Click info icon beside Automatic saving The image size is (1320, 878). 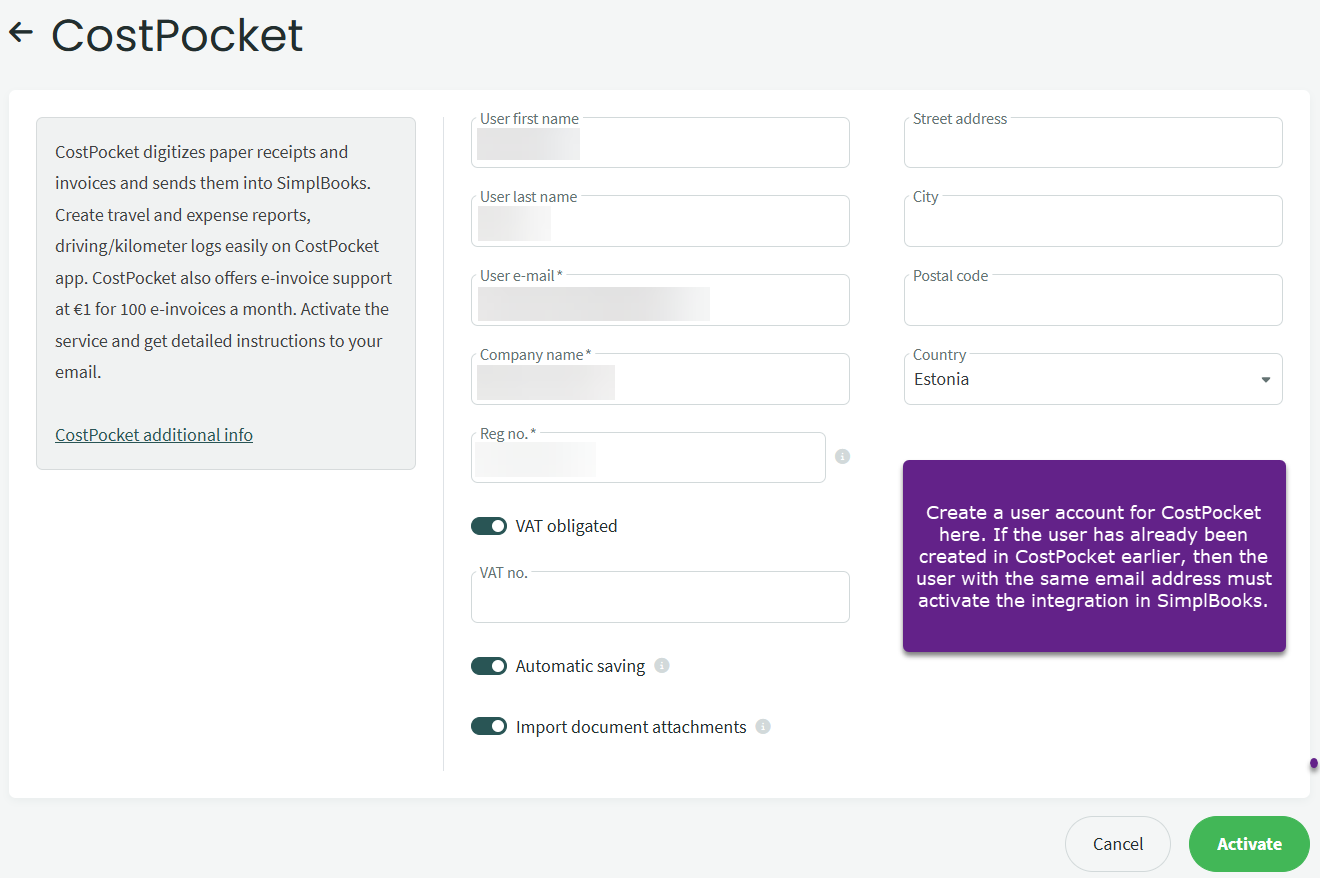(x=662, y=666)
